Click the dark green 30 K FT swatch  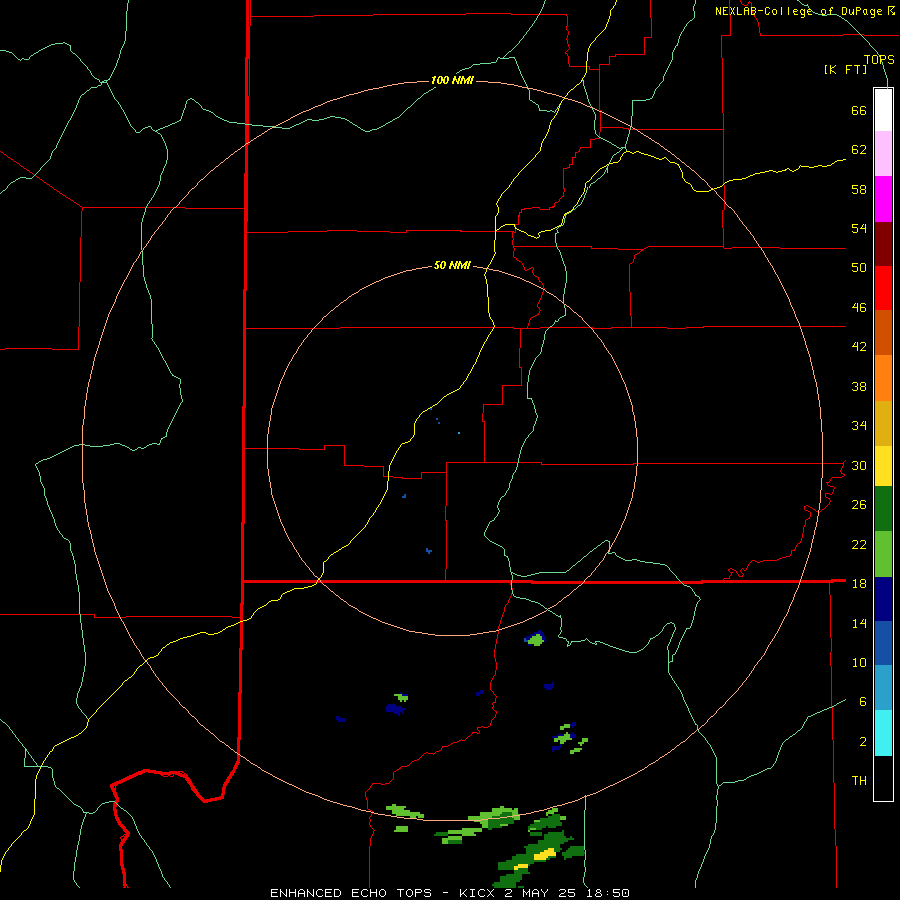pyautogui.click(x=883, y=509)
